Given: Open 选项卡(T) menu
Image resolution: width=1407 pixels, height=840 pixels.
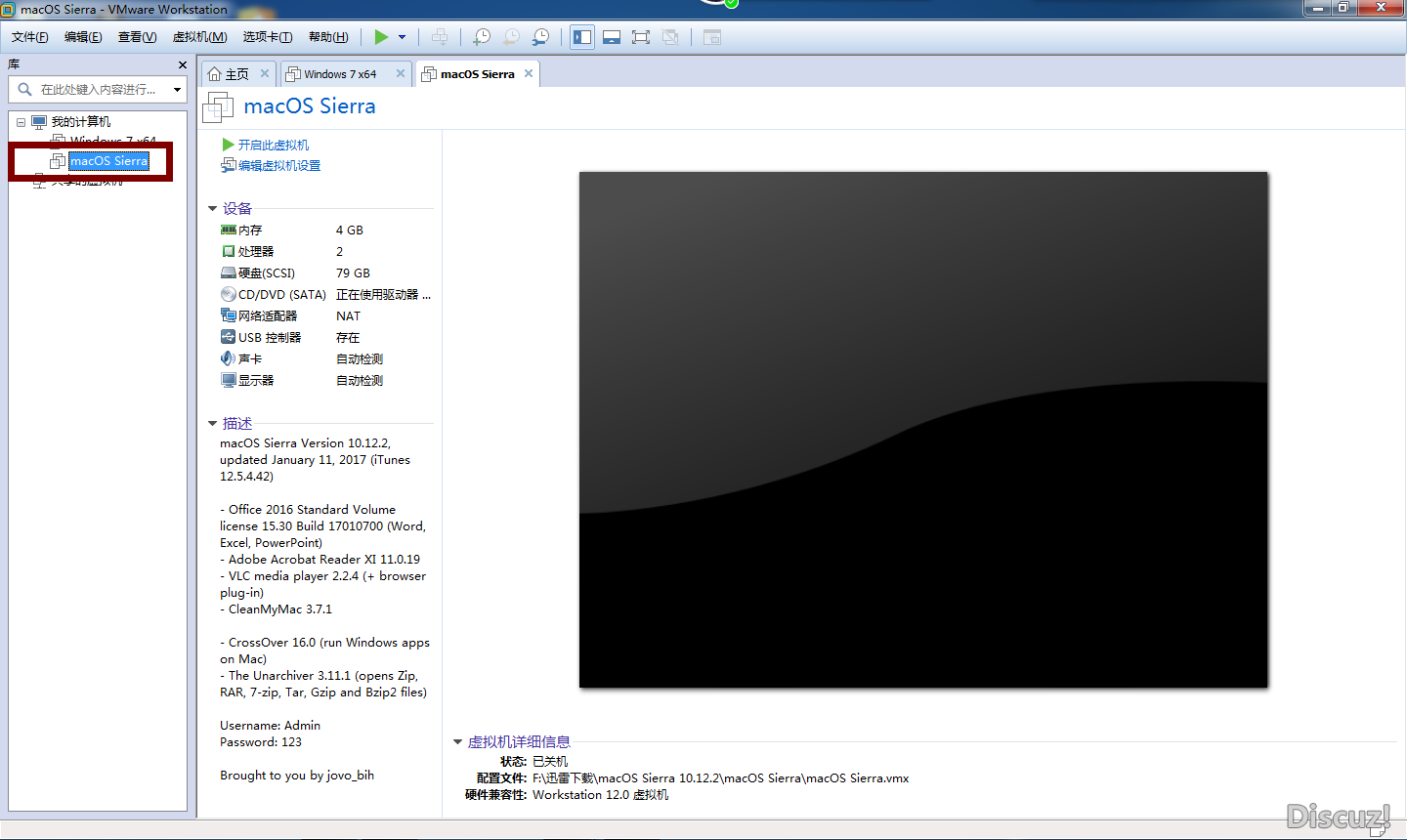Looking at the screenshot, I should 268,37.
